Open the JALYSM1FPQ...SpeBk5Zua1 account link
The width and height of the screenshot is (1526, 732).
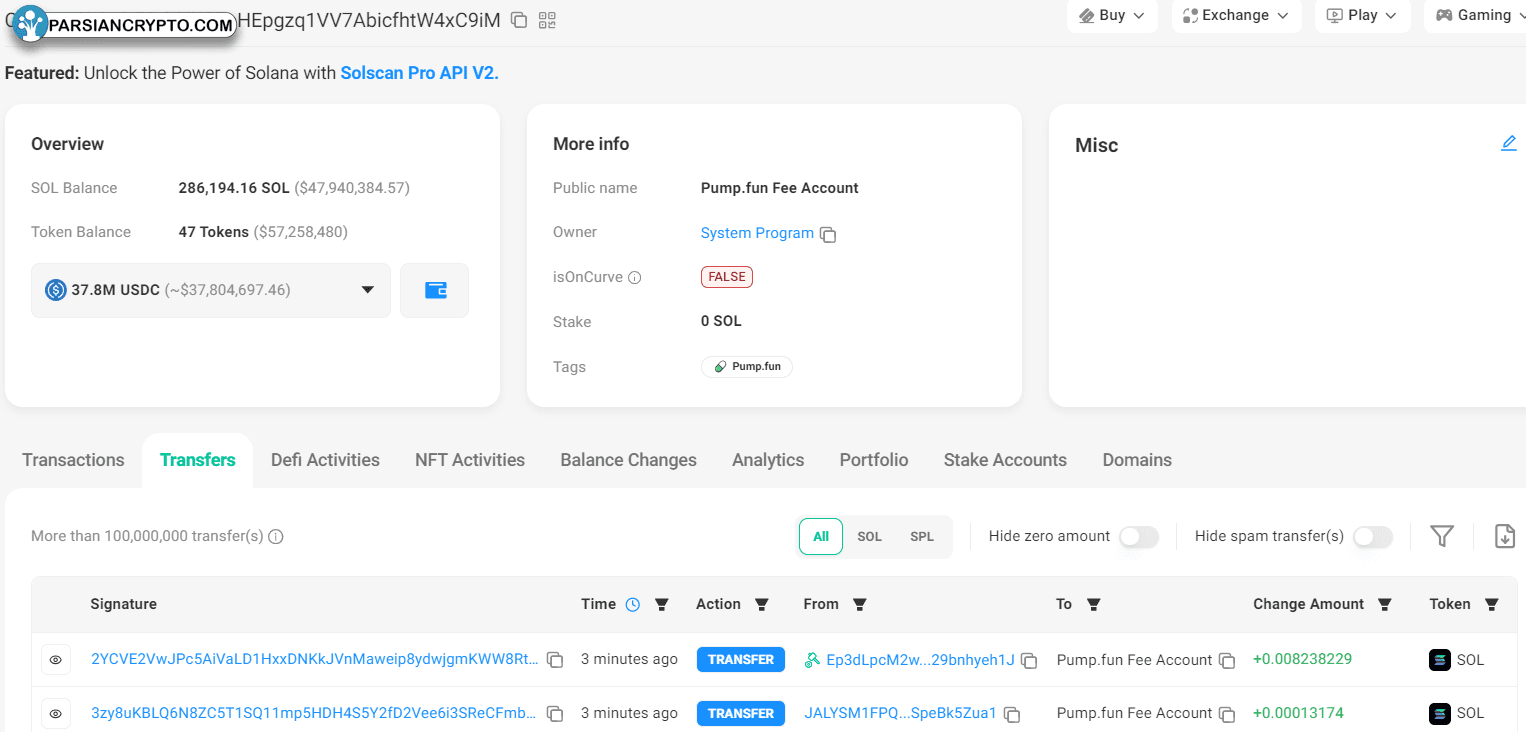pyautogui.click(x=900, y=714)
